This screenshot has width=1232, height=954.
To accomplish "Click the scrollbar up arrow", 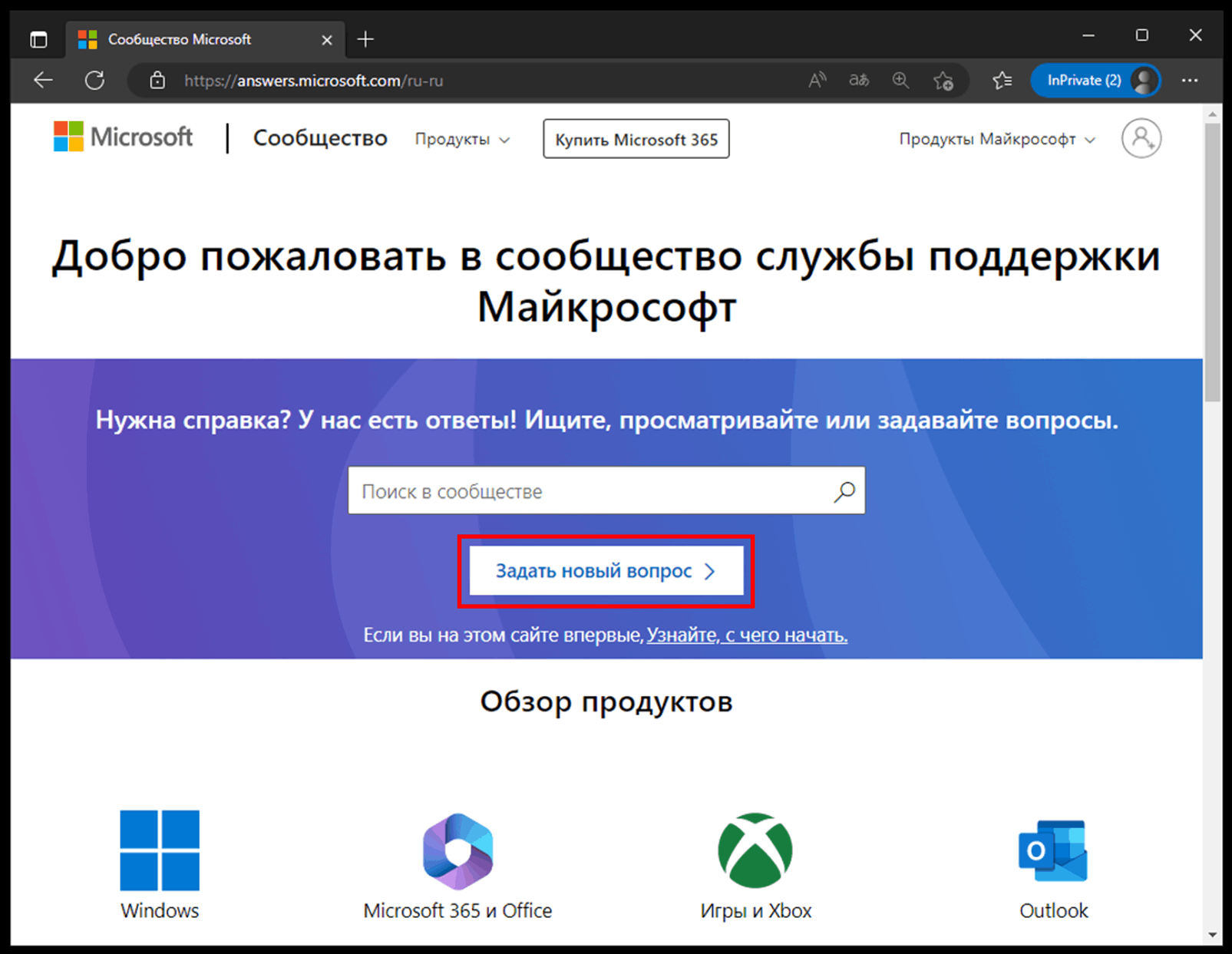I will click(1212, 114).
